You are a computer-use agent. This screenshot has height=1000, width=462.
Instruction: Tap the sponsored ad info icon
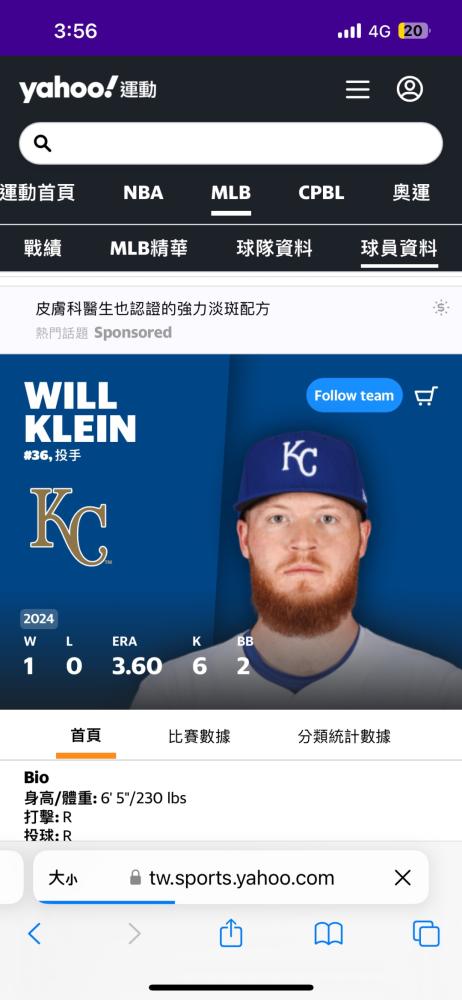click(x=441, y=308)
